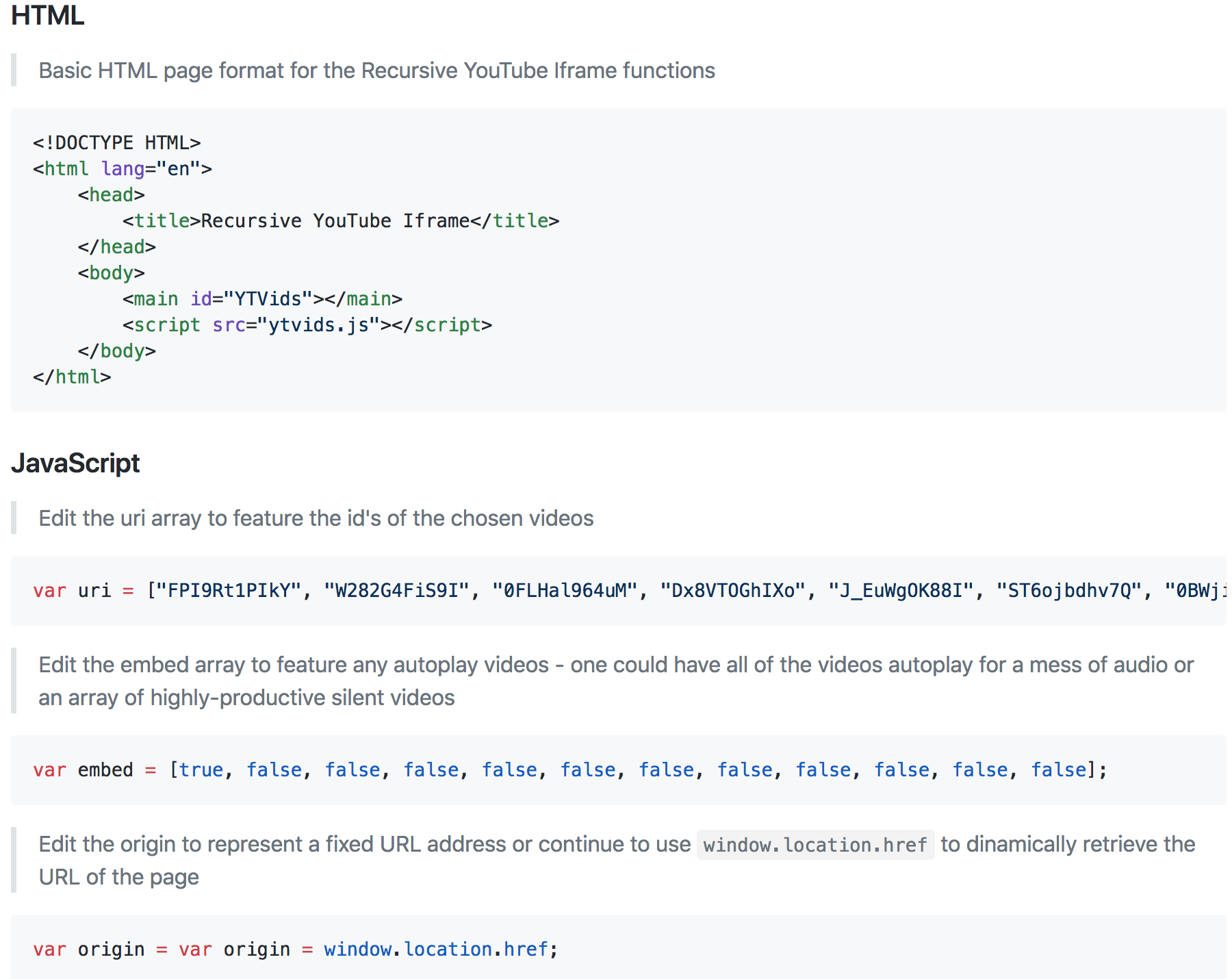
Task: Click the blockquote about editing the uri array
Action: click(315, 518)
